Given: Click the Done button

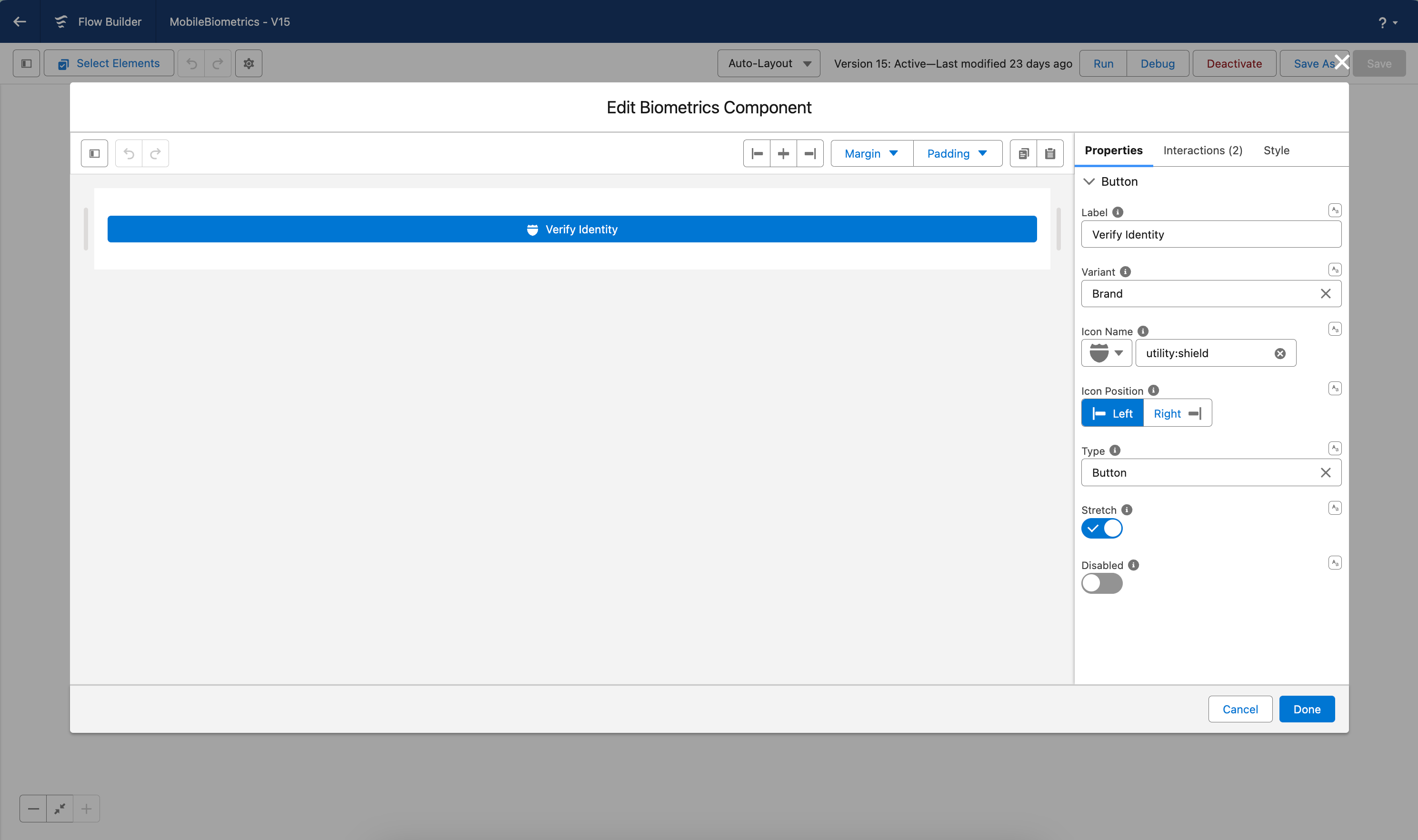Looking at the screenshot, I should coord(1306,709).
